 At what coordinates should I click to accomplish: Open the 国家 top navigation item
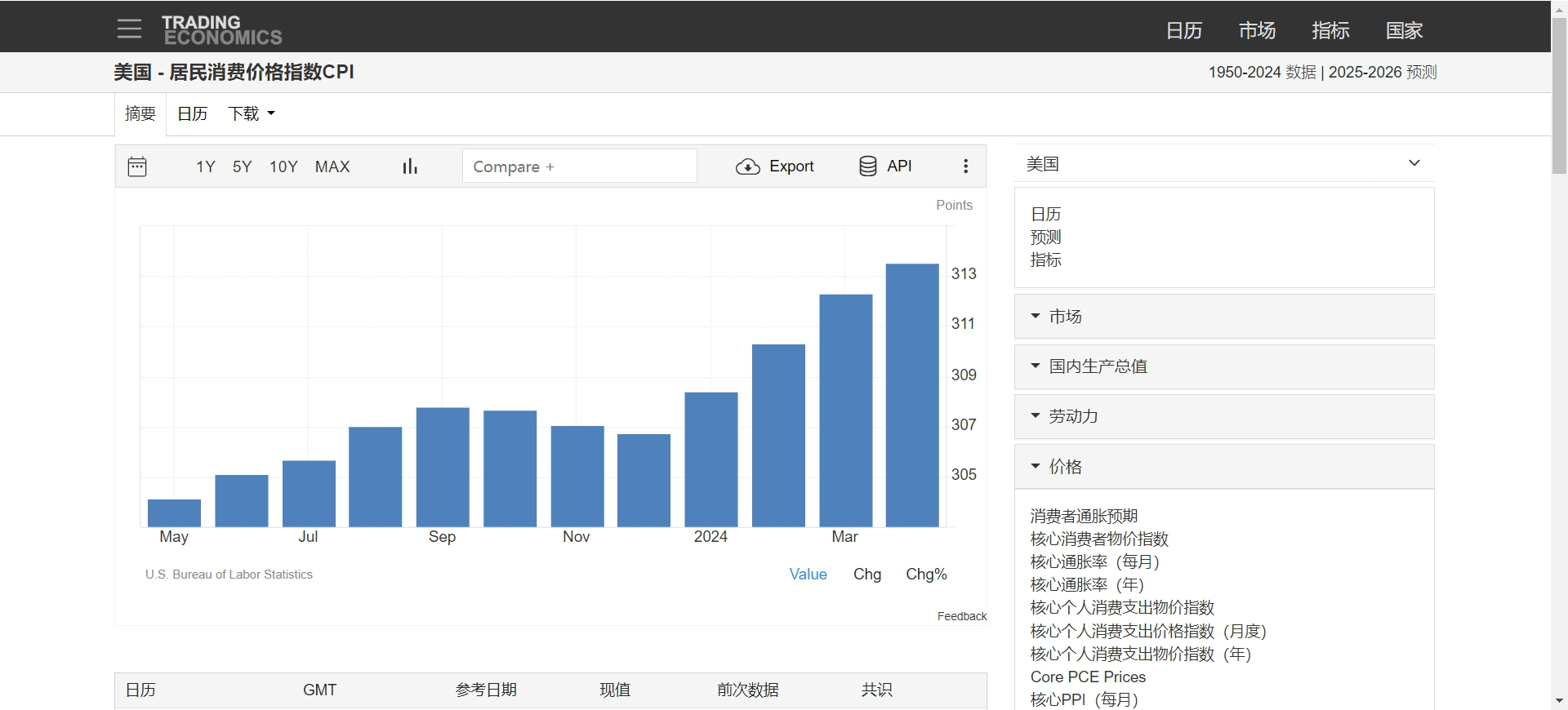(1405, 31)
